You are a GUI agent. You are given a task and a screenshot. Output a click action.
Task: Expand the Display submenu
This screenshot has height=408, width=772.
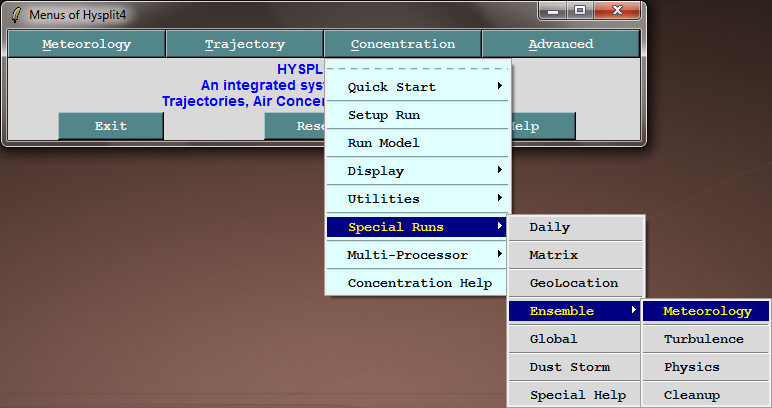[418, 171]
